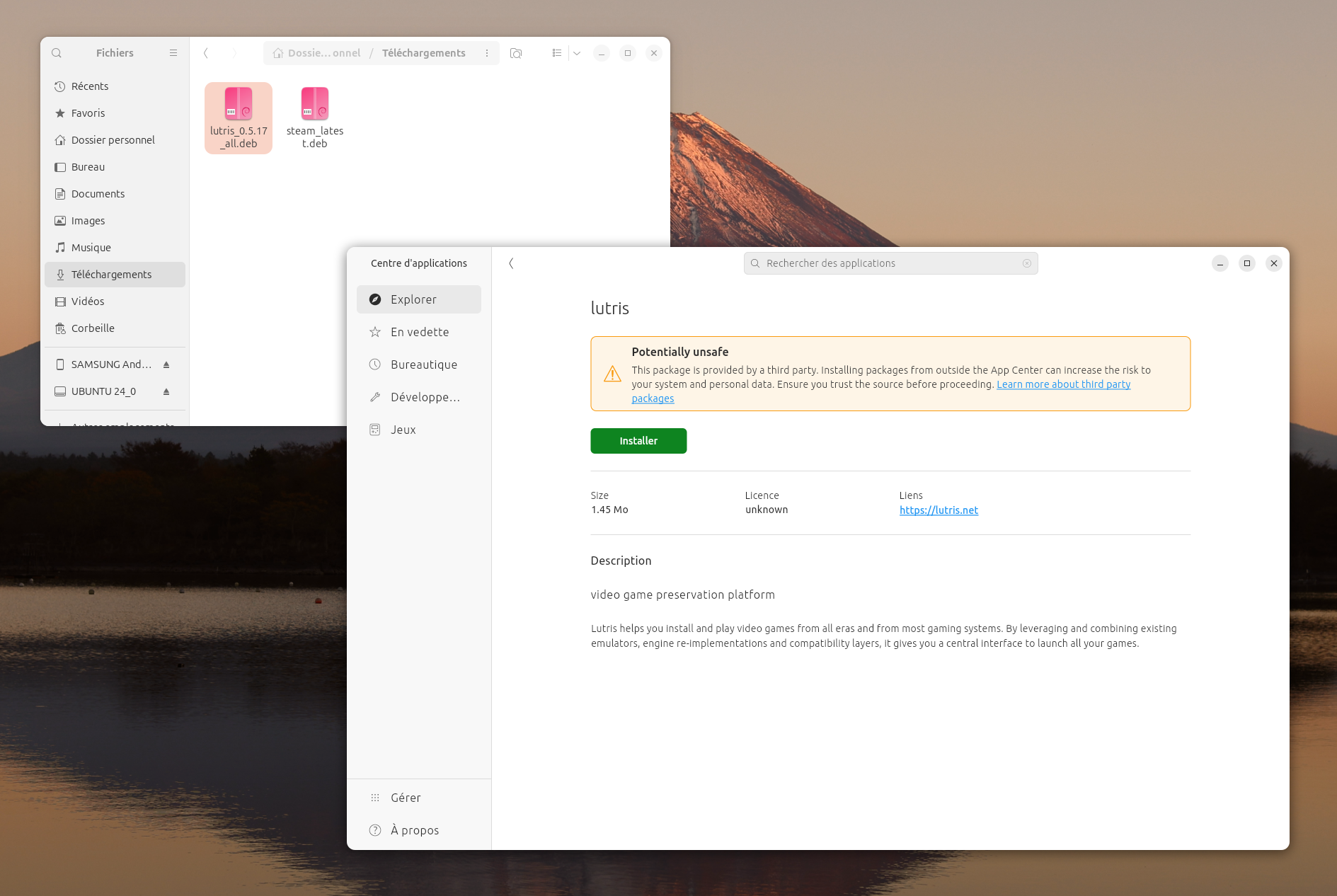Close the Centre d'applications window
The width and height of the screenshot is (1337, 896).
(1274, 263)
